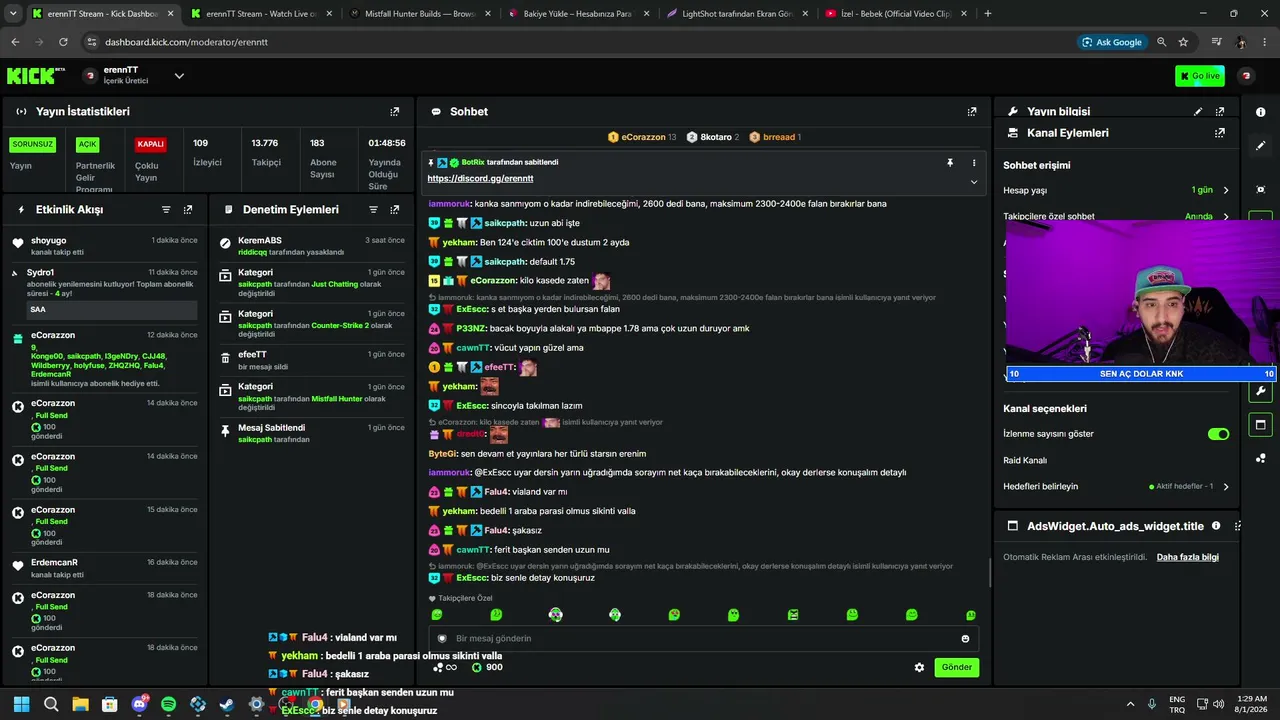Viewport: 1280px width, 720px height.
Task: Click the Go live button
Action: pyautogui.click(x=1200, y=76)
